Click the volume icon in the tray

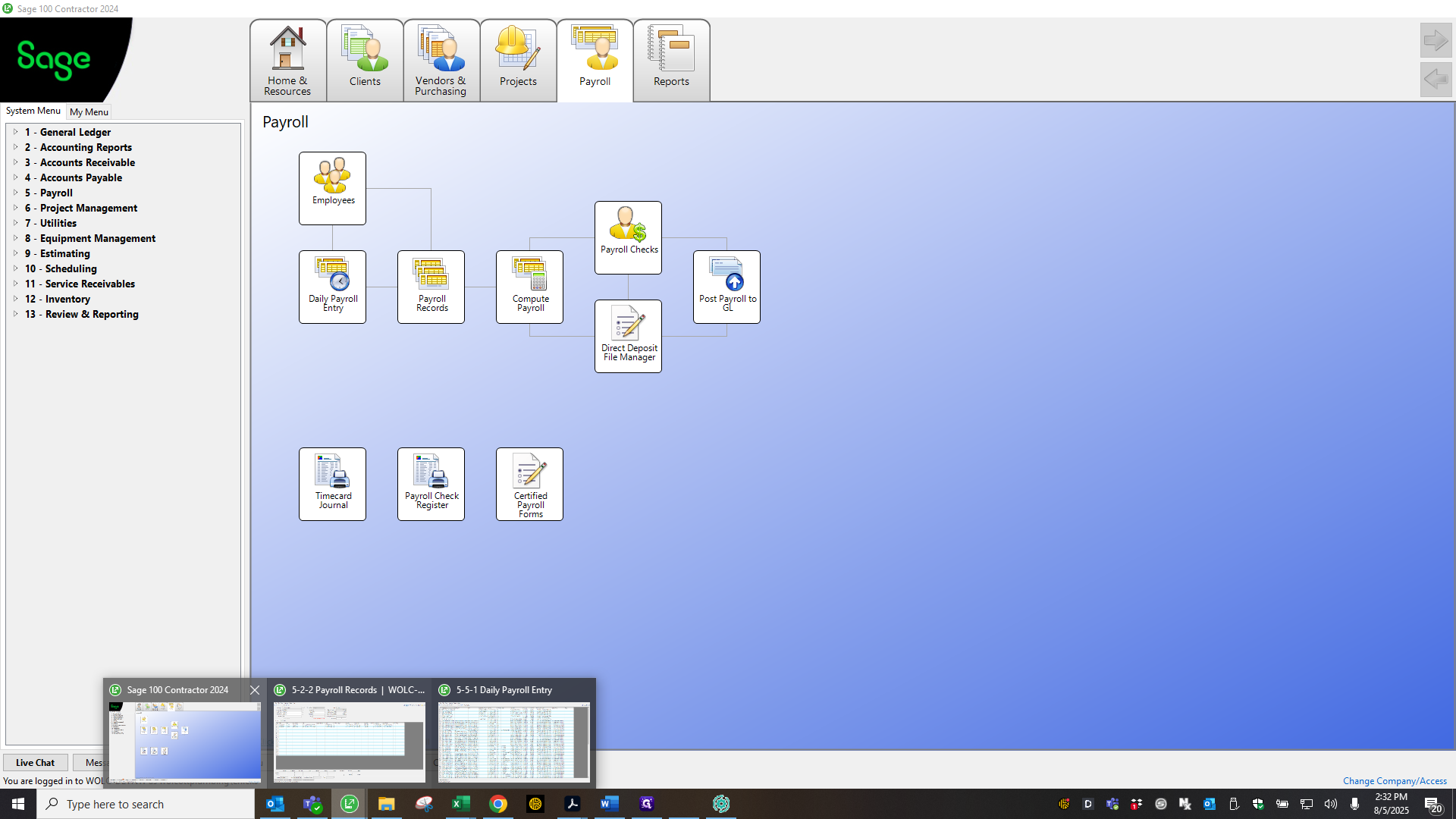pos(1331,804)
